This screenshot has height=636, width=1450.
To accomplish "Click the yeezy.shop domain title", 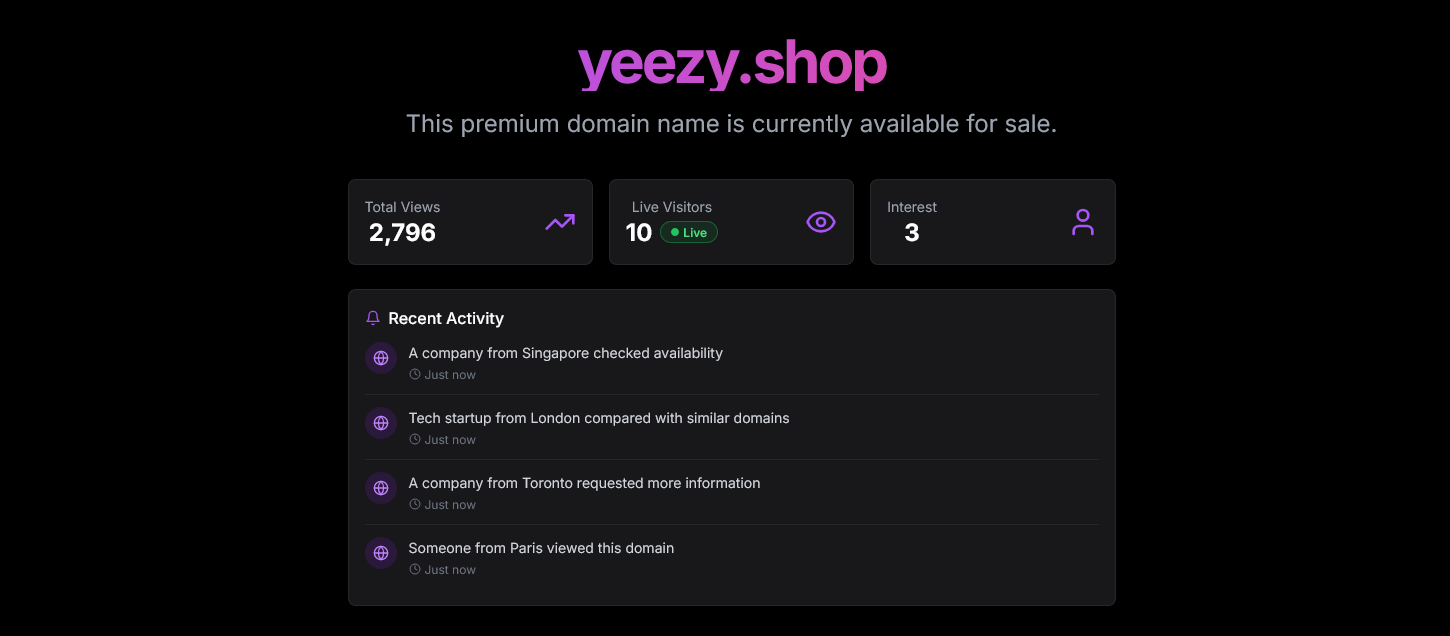I will point(732,64).
